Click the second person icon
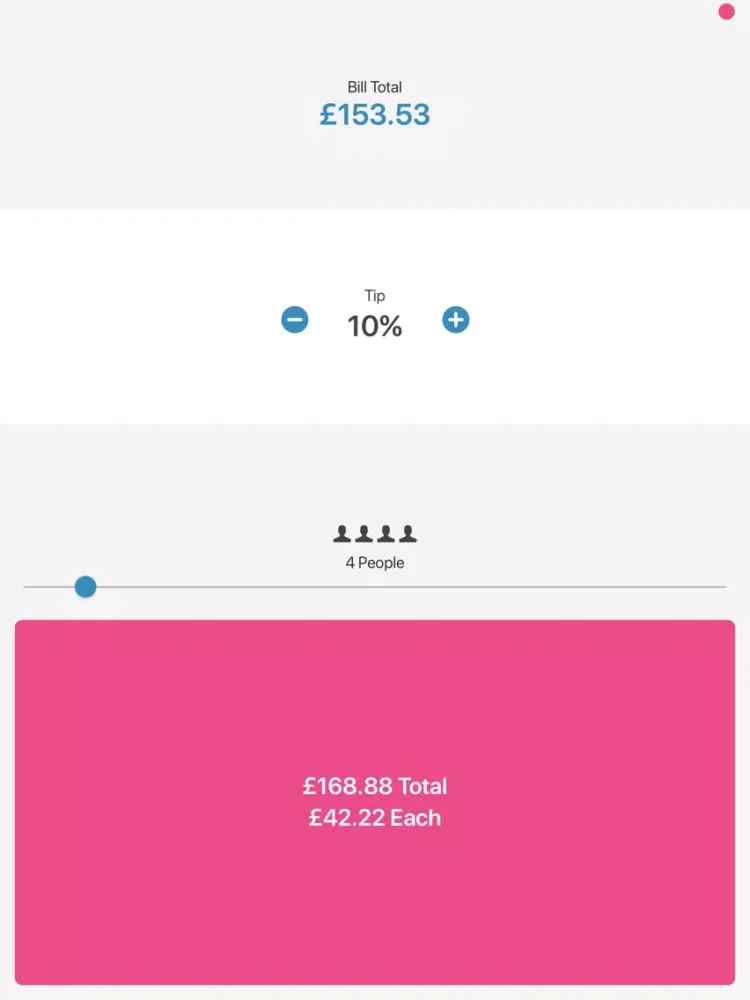The height and width of the screenshot is (1000, 750). (x=364, y=534)
